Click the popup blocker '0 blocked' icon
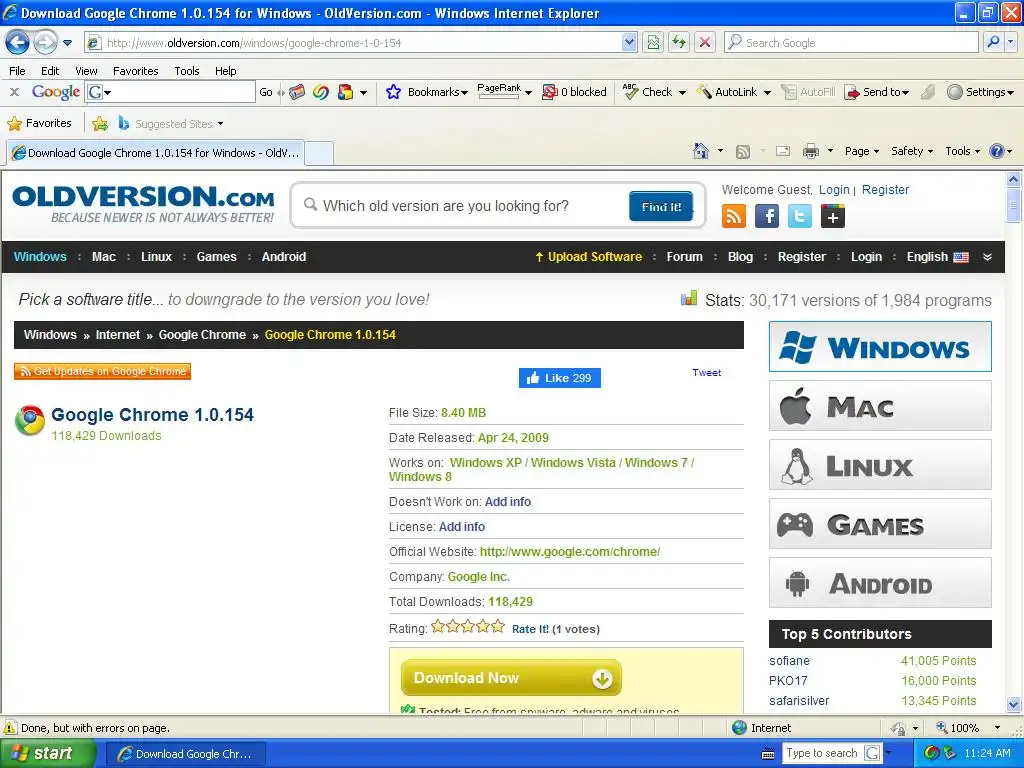 click(x=550, y=92)
